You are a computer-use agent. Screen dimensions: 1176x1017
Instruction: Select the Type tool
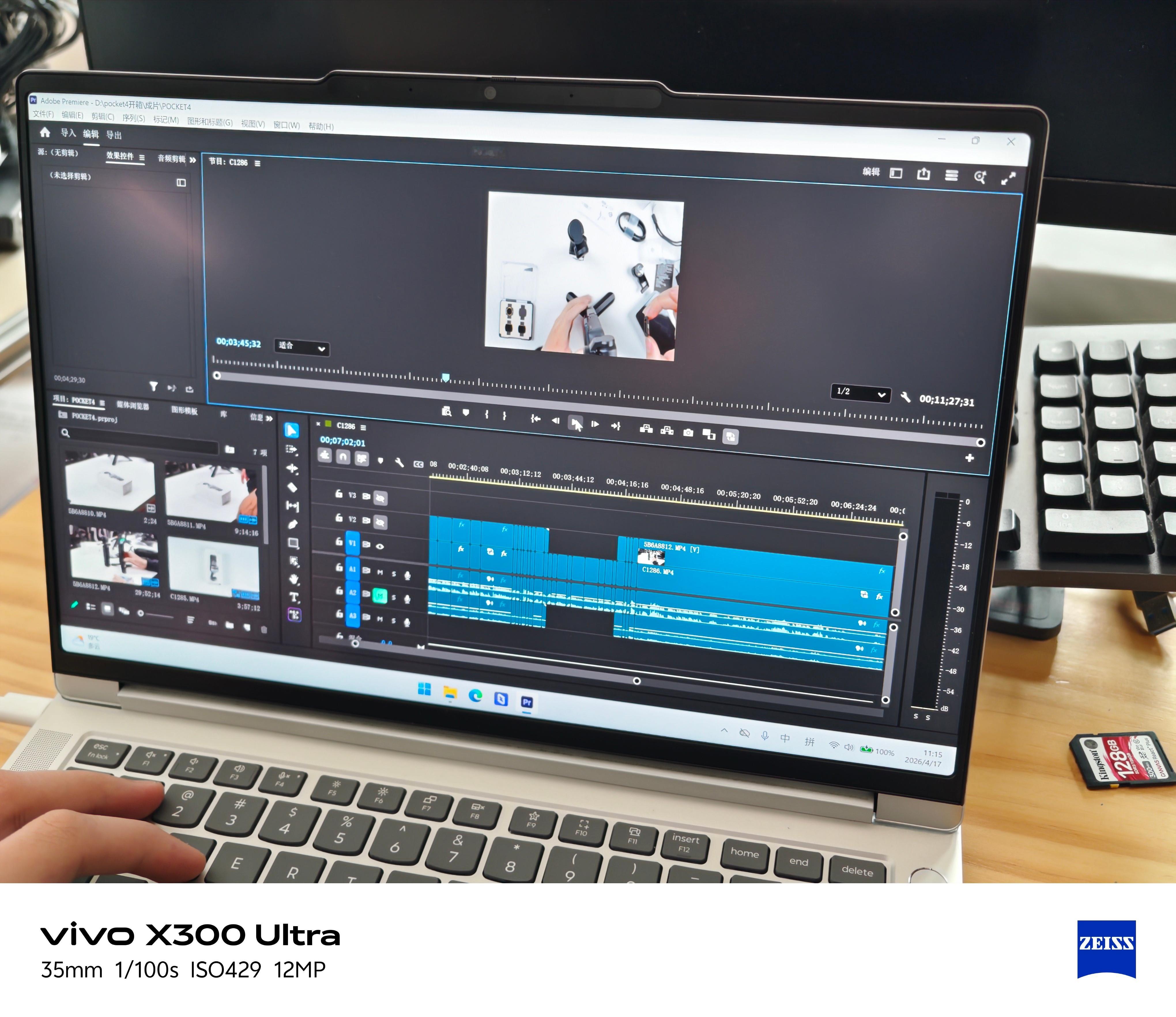point(294,597)
